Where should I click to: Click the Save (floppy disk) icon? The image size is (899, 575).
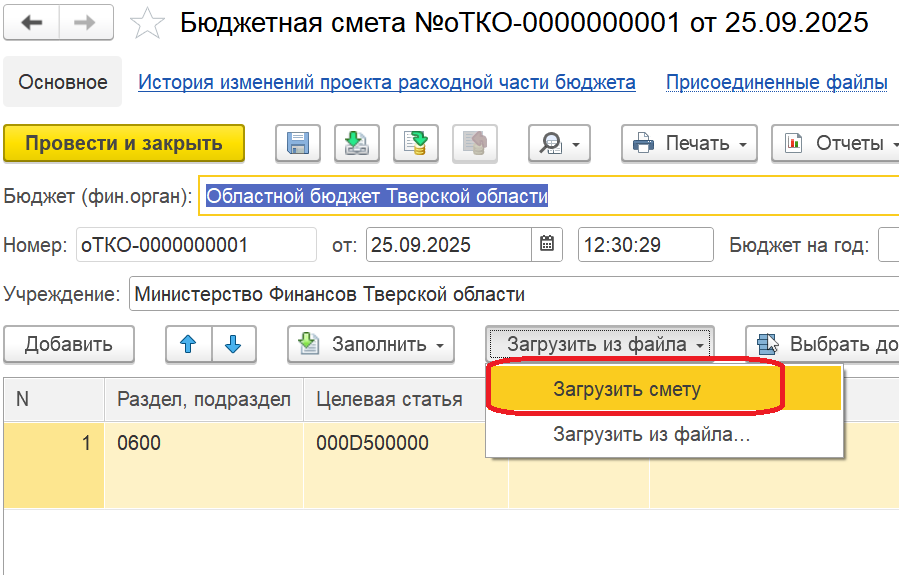297,144
